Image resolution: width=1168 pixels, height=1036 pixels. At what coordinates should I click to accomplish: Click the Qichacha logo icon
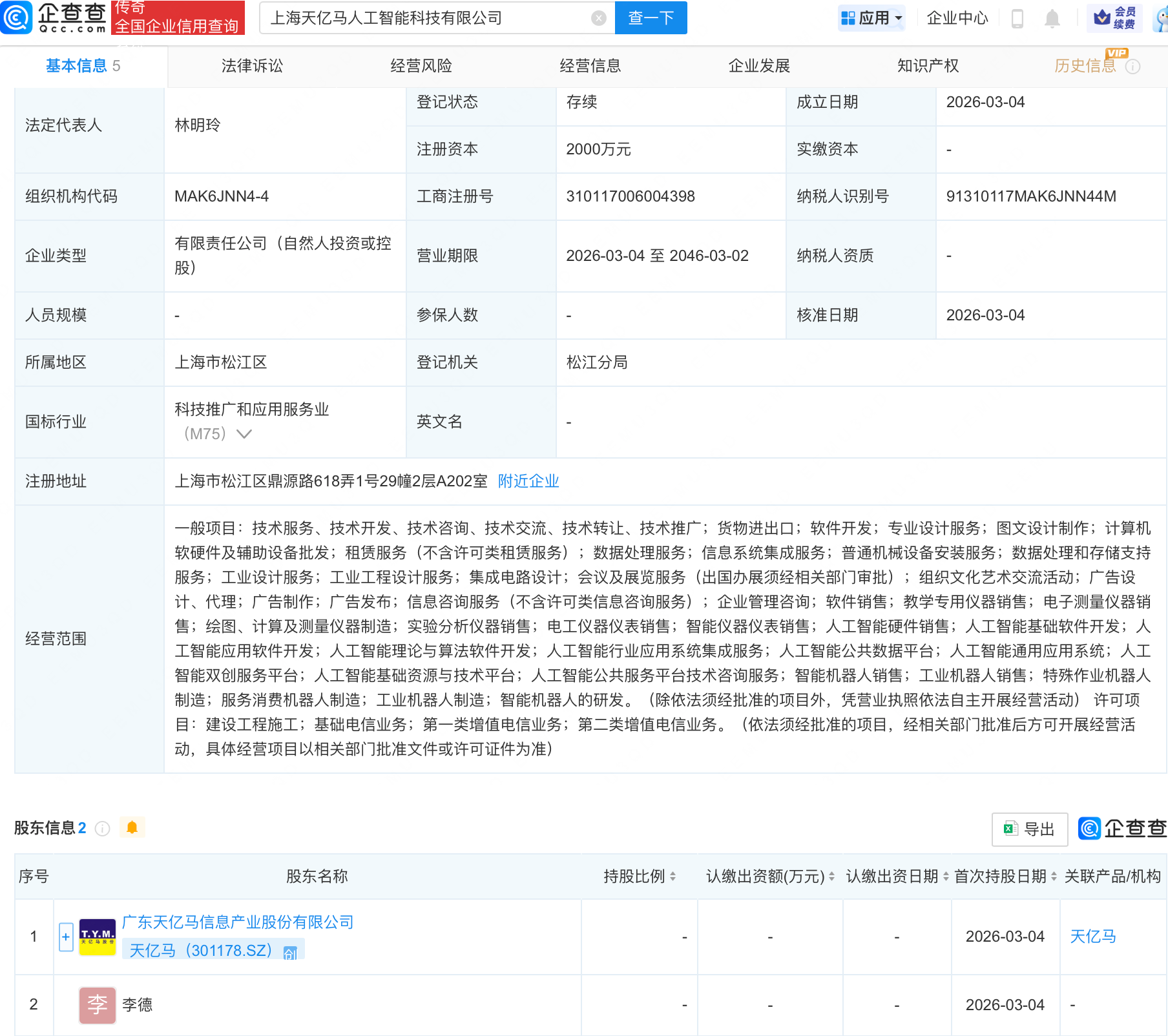(17, 17)
